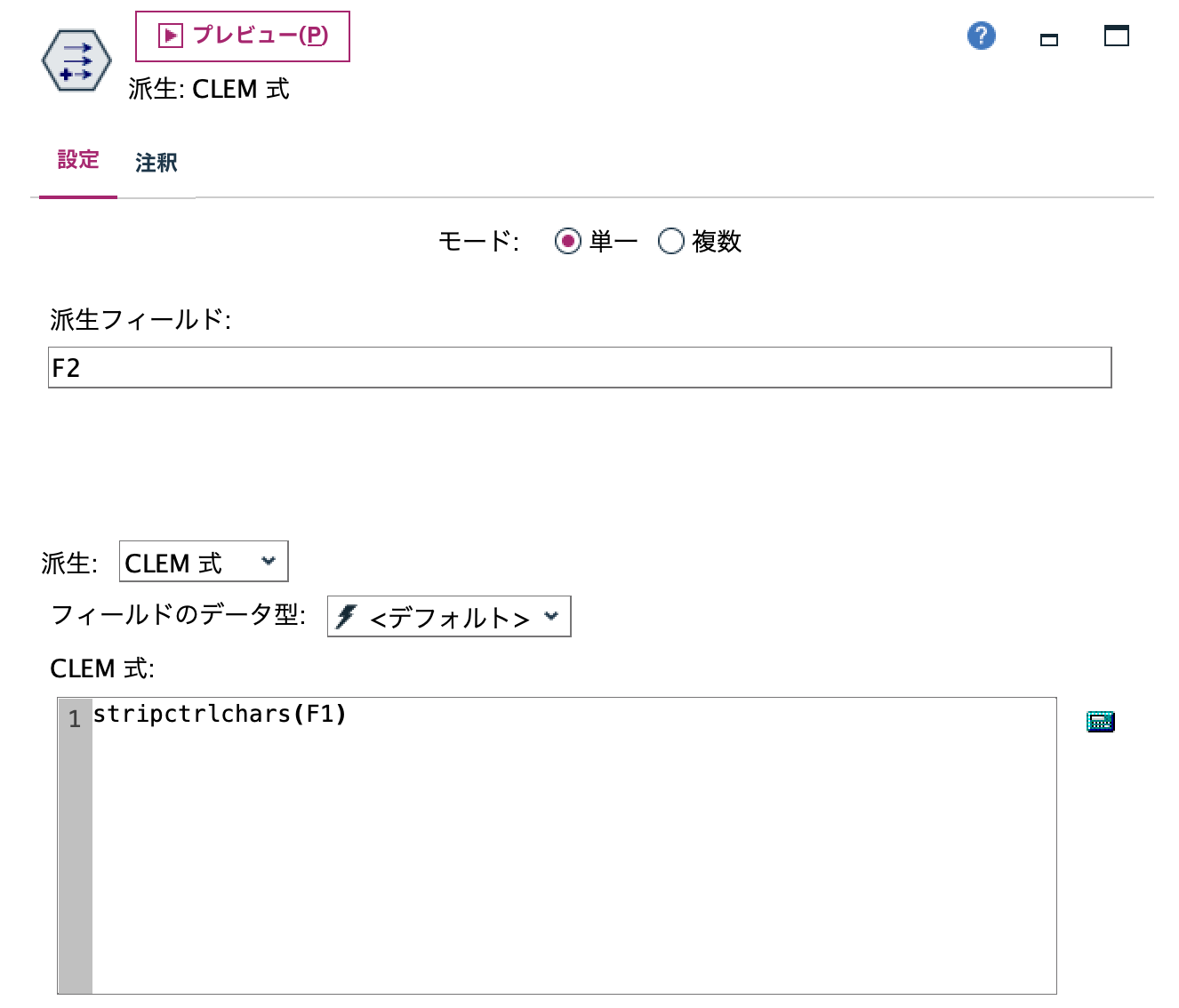Viewport: 1179px width, 1008px height.
Task: Expand the CLEM 式 dropdown chevron
Action: tap(269, 561)
